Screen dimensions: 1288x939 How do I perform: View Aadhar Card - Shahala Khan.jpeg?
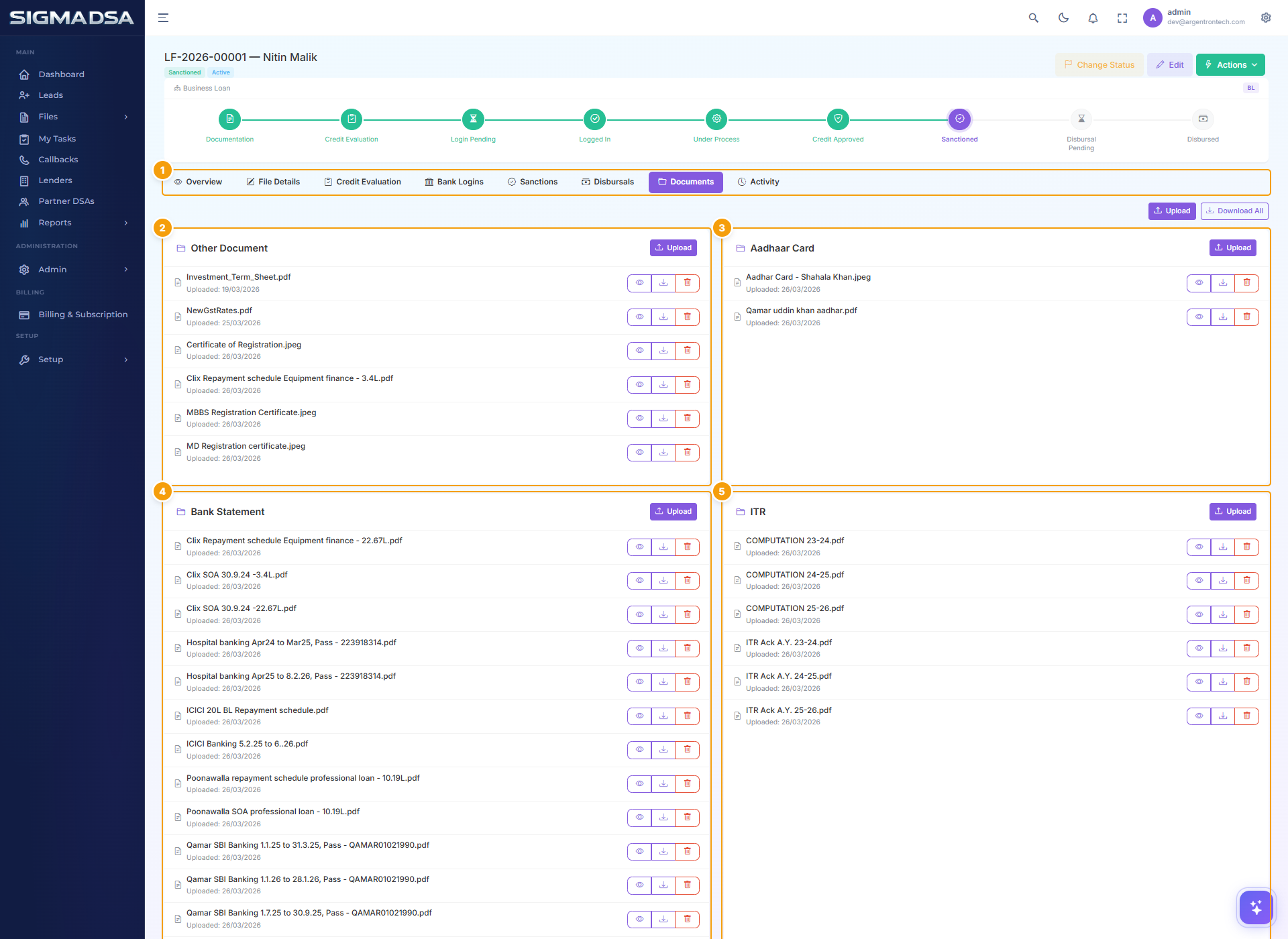pos(1199,283)
